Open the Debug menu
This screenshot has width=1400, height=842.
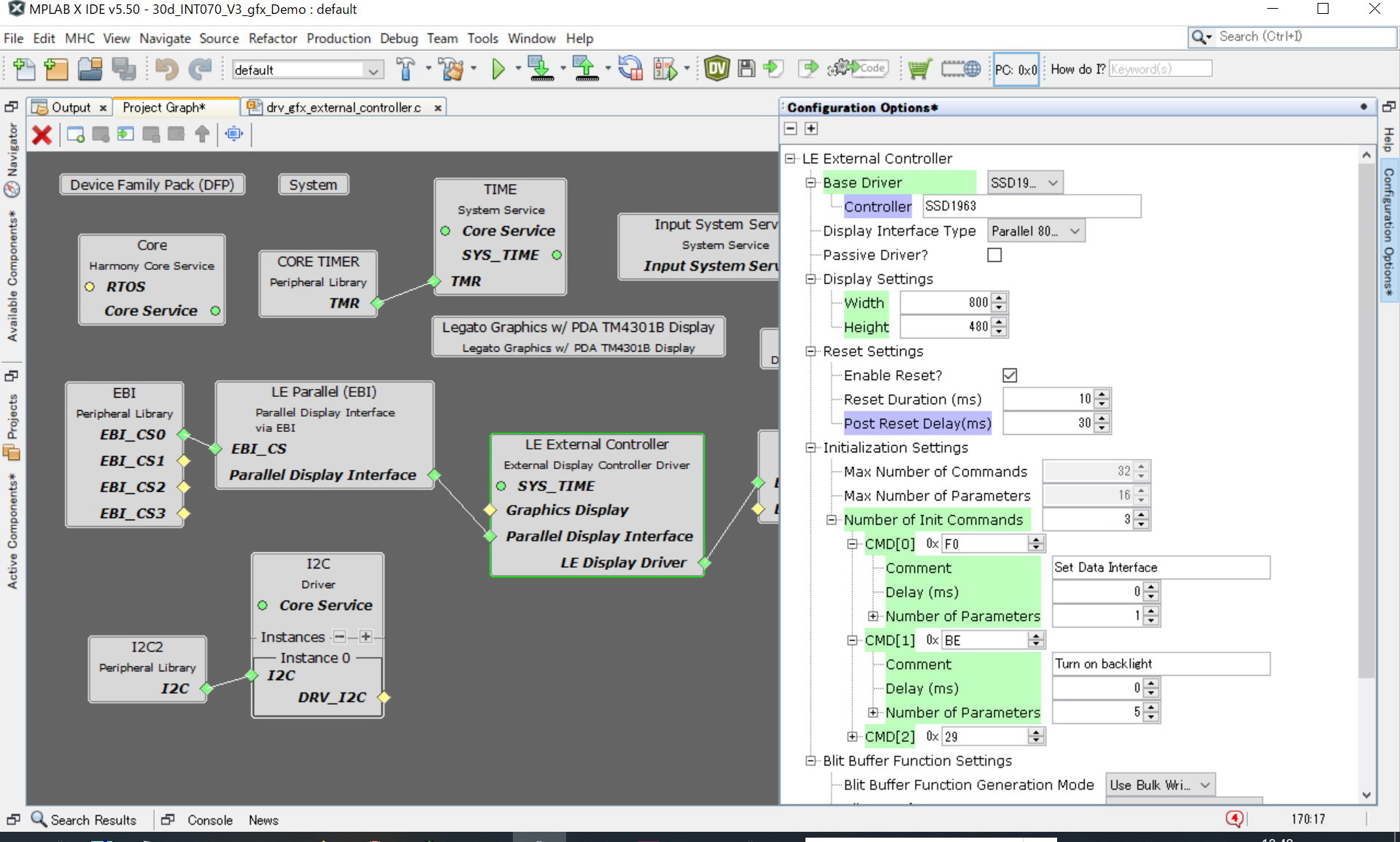coord(399,38)
